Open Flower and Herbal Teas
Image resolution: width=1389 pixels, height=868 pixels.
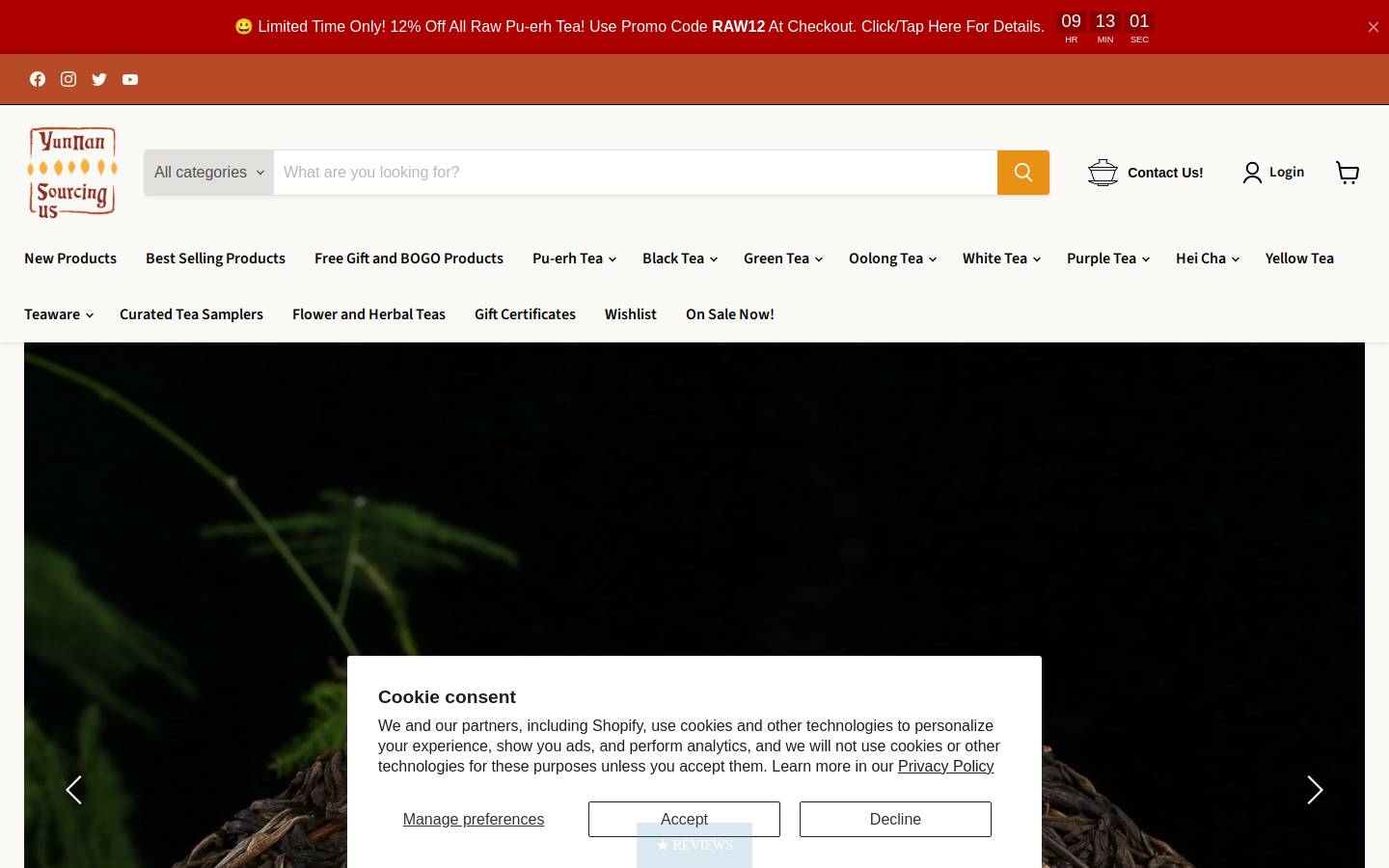coord(368,314)
